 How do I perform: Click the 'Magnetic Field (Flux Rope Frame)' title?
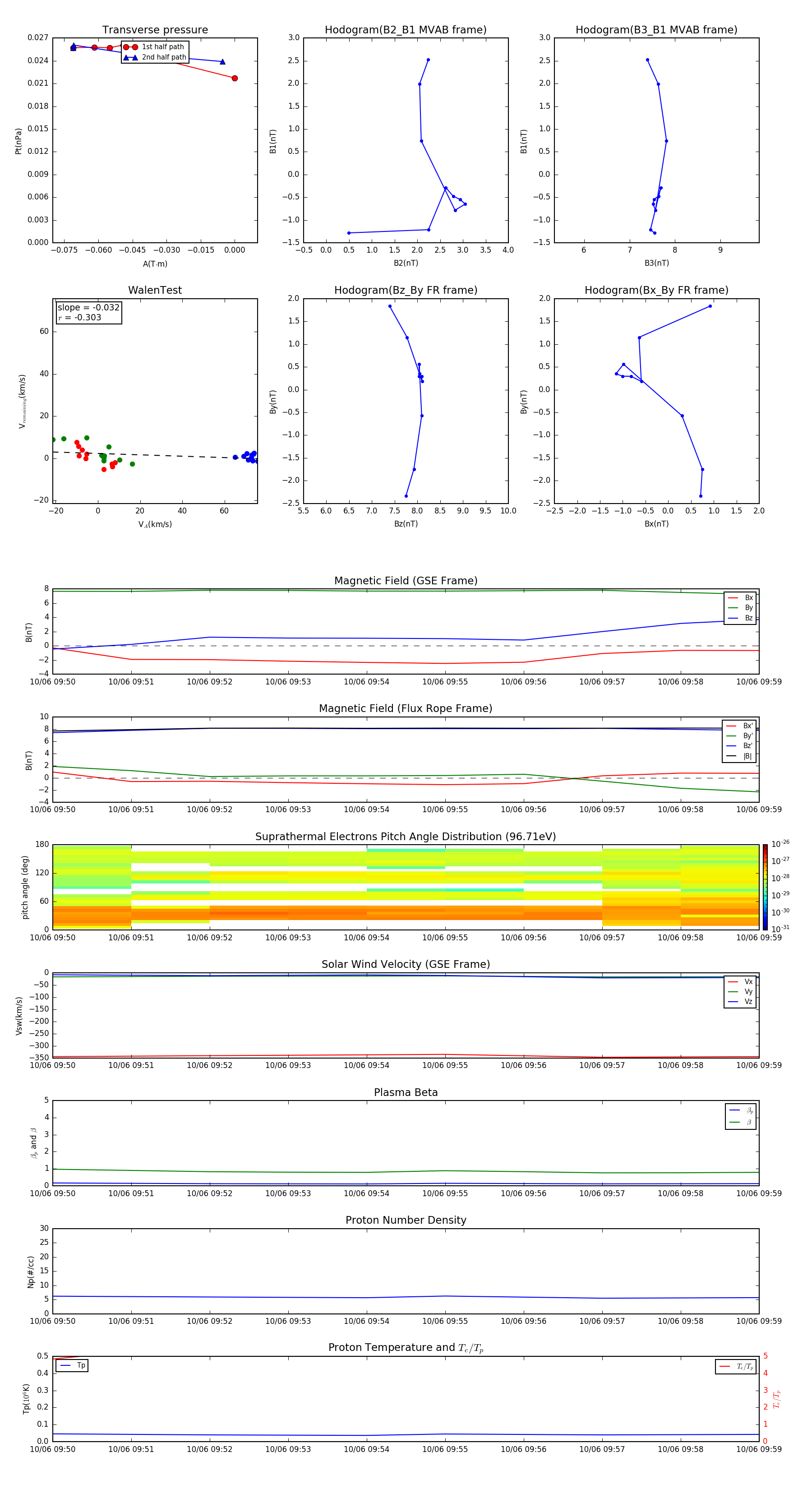tap(406, 709)
